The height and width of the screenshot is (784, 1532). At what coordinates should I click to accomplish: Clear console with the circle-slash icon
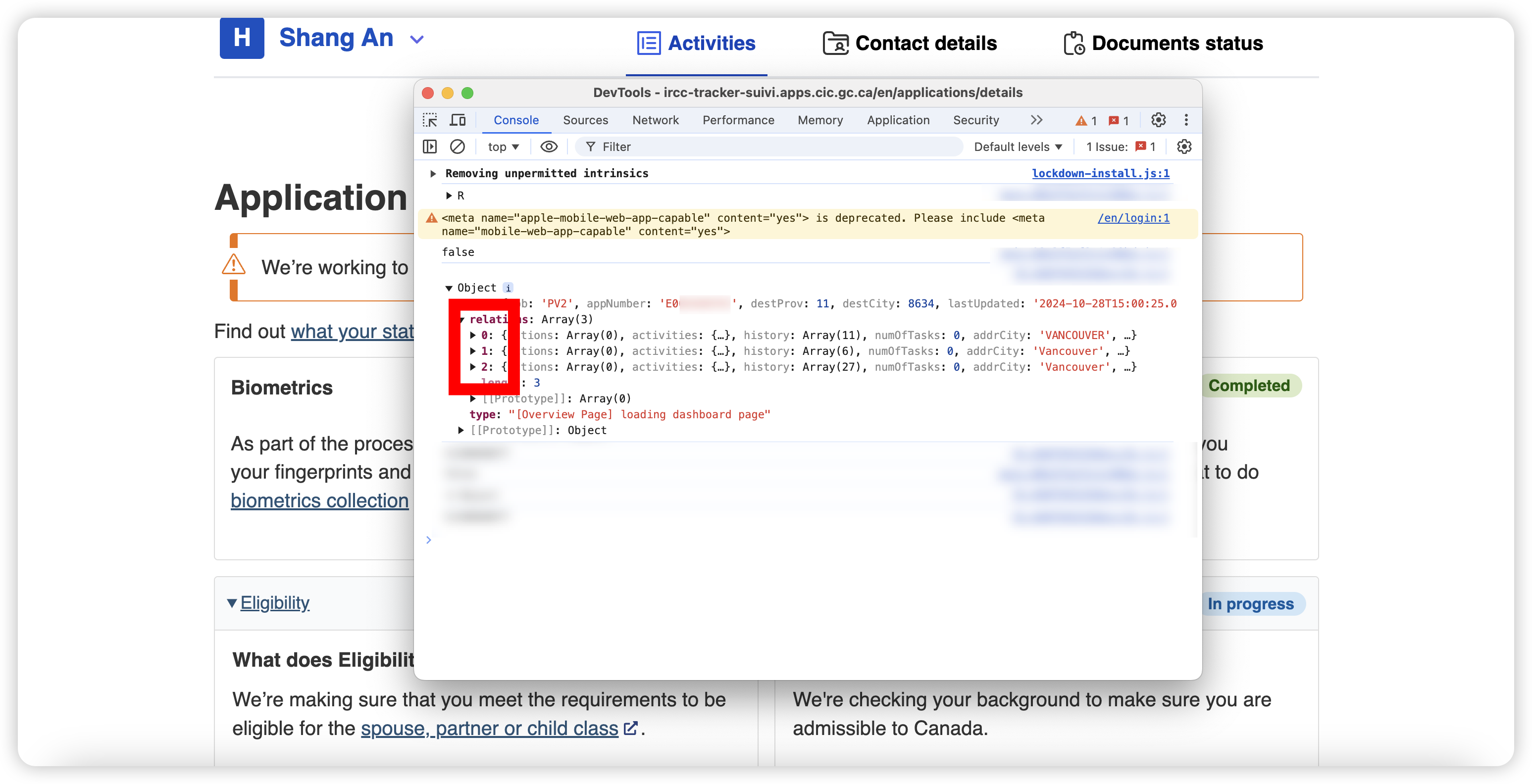(x=458, y=146)
